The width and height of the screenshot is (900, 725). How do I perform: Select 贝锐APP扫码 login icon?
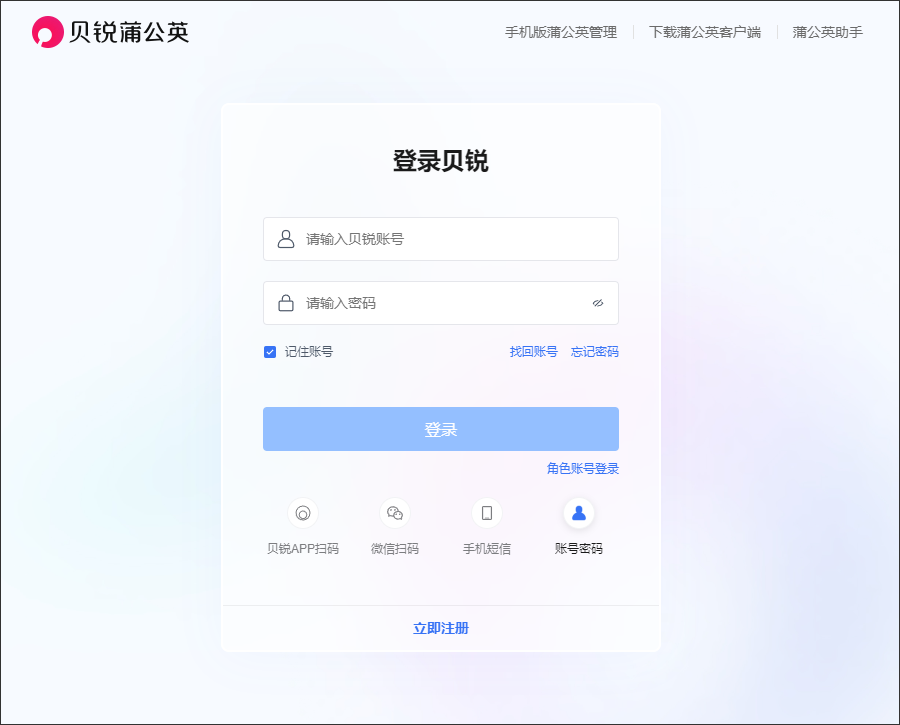pyautogui.click(x=303, y=513)
